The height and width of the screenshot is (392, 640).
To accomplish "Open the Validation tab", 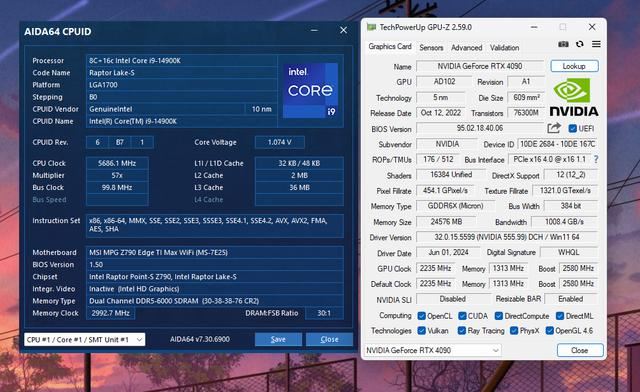I will (504, 48).
